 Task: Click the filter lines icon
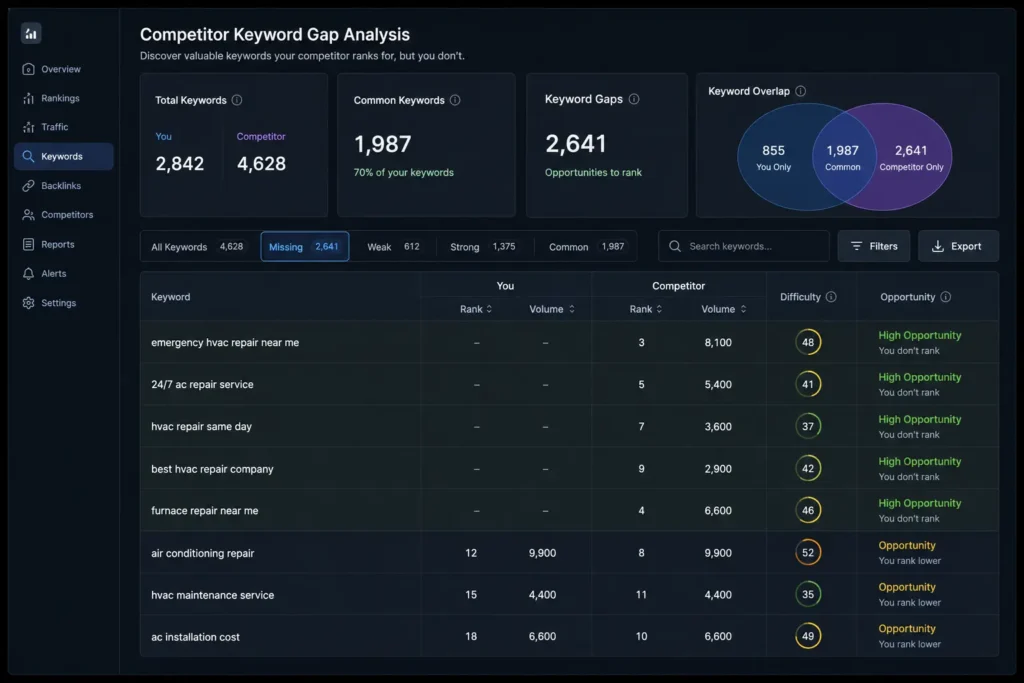(856, 246)
